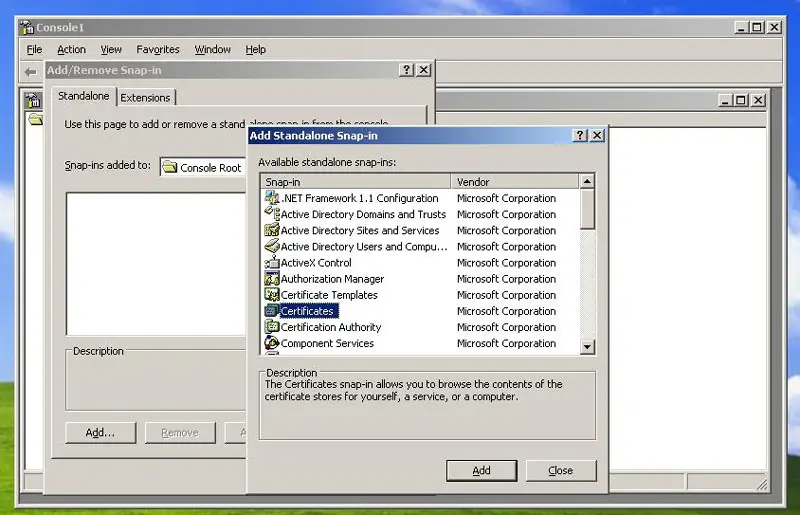
Task: Click the help button of Add Standalone Snap-in
Action: coord(580,135)
